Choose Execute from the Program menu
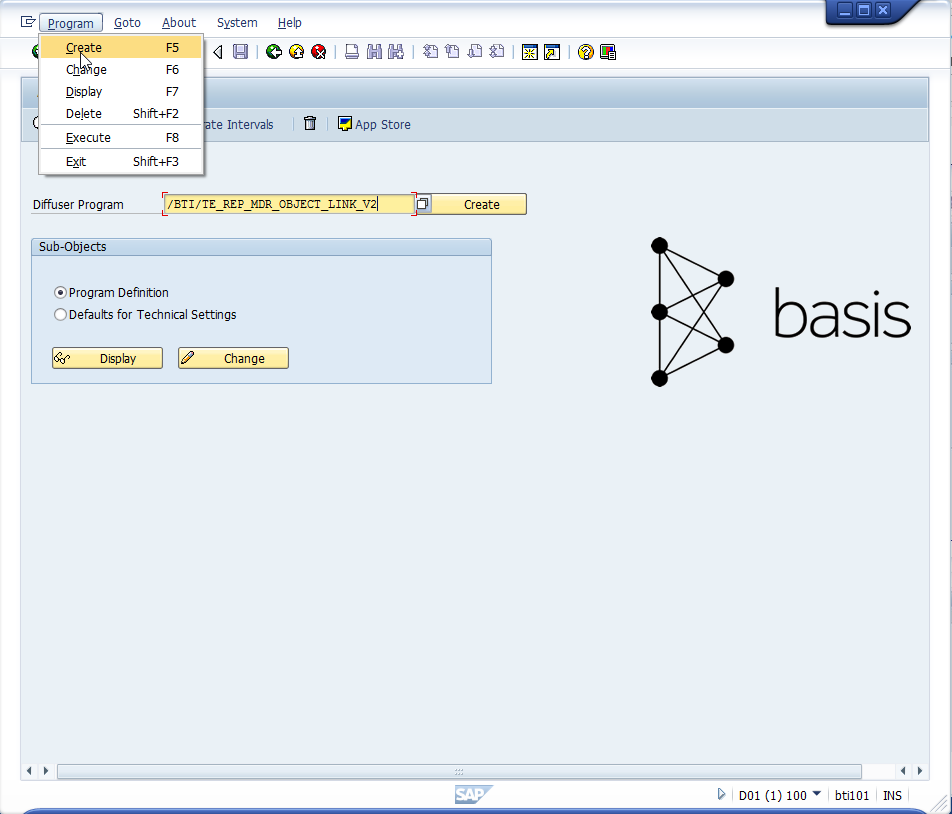952x814 pixels. coord(121,138)
